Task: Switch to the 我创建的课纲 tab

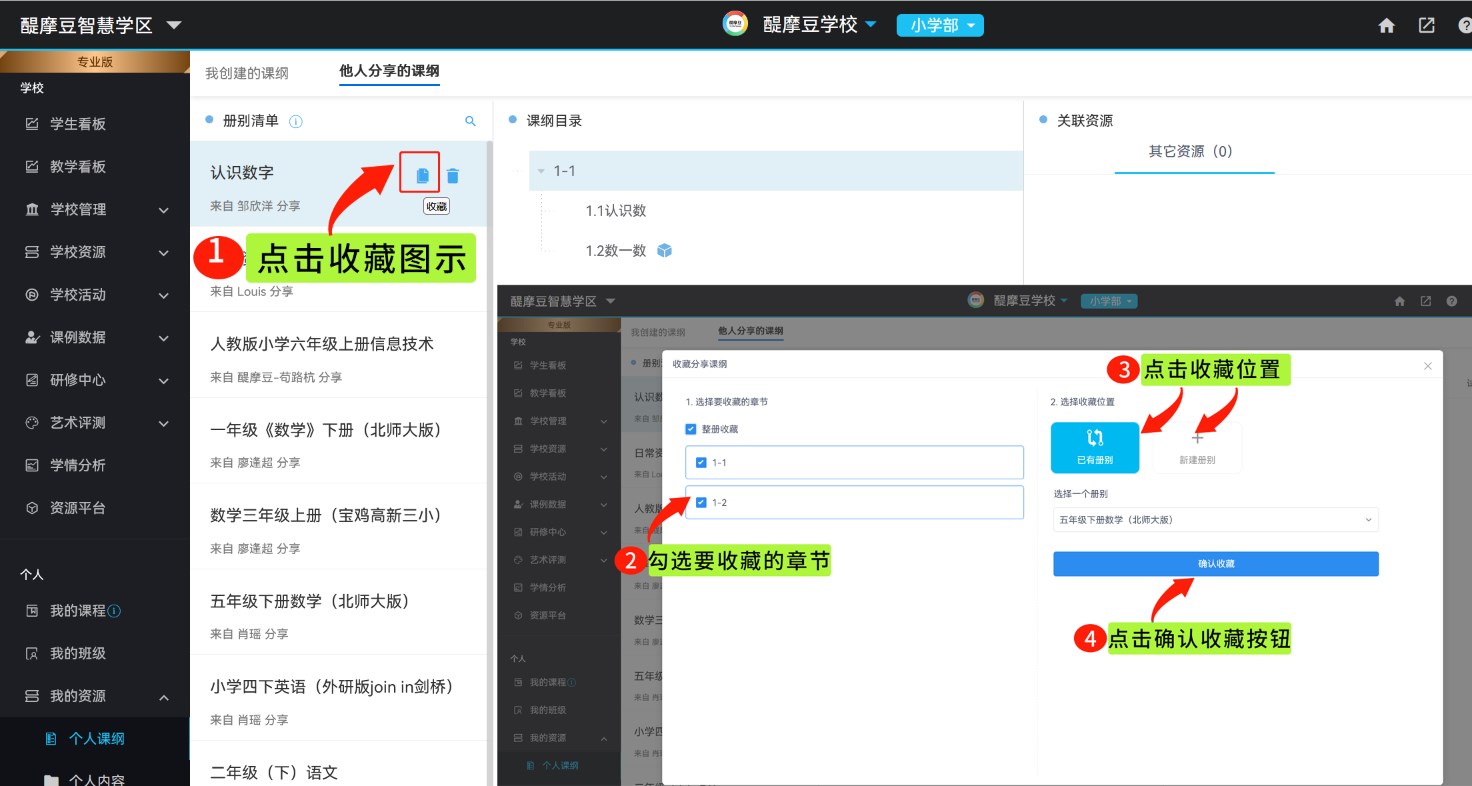Action: [247, 73]
